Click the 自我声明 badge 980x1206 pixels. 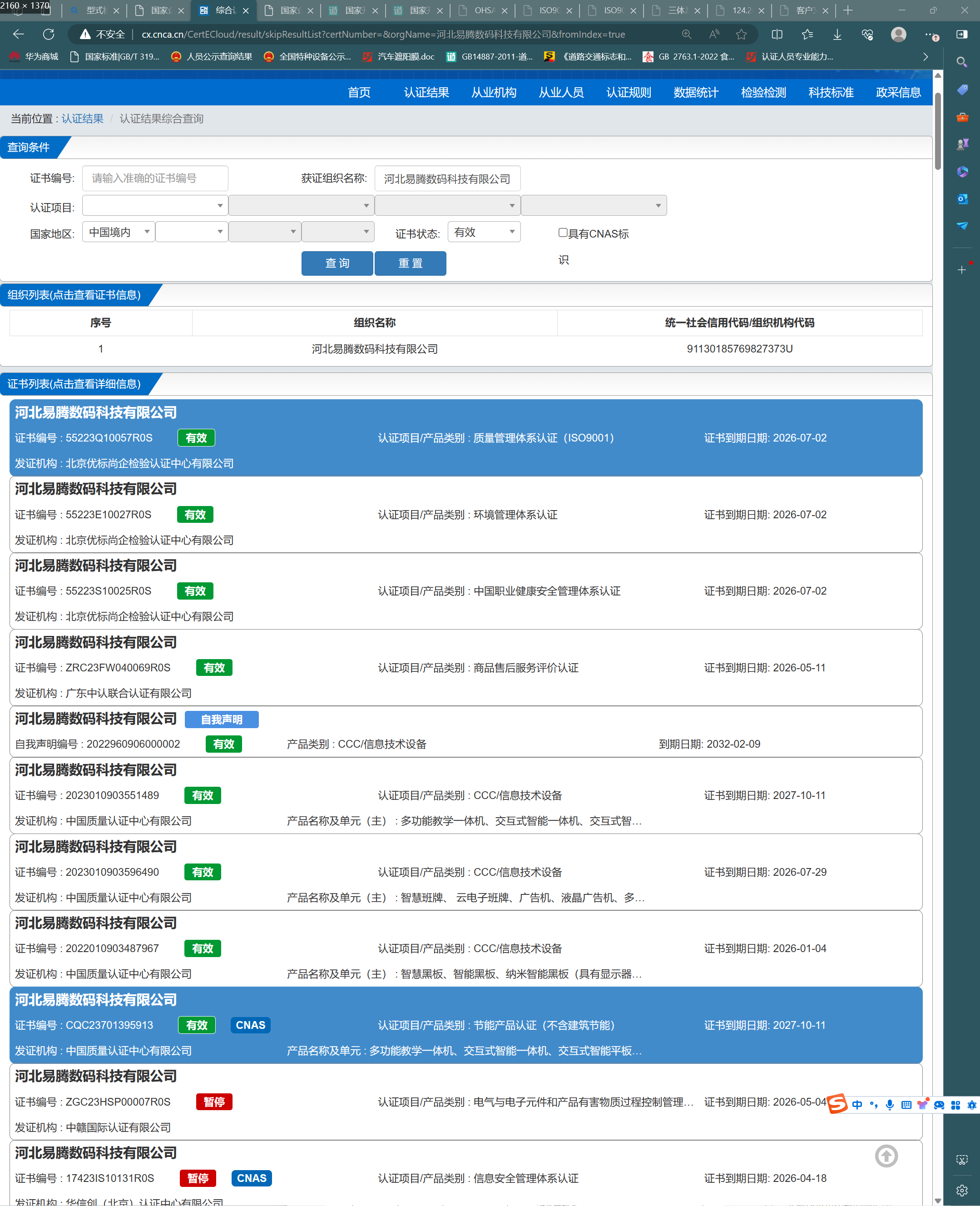(221, 720)
